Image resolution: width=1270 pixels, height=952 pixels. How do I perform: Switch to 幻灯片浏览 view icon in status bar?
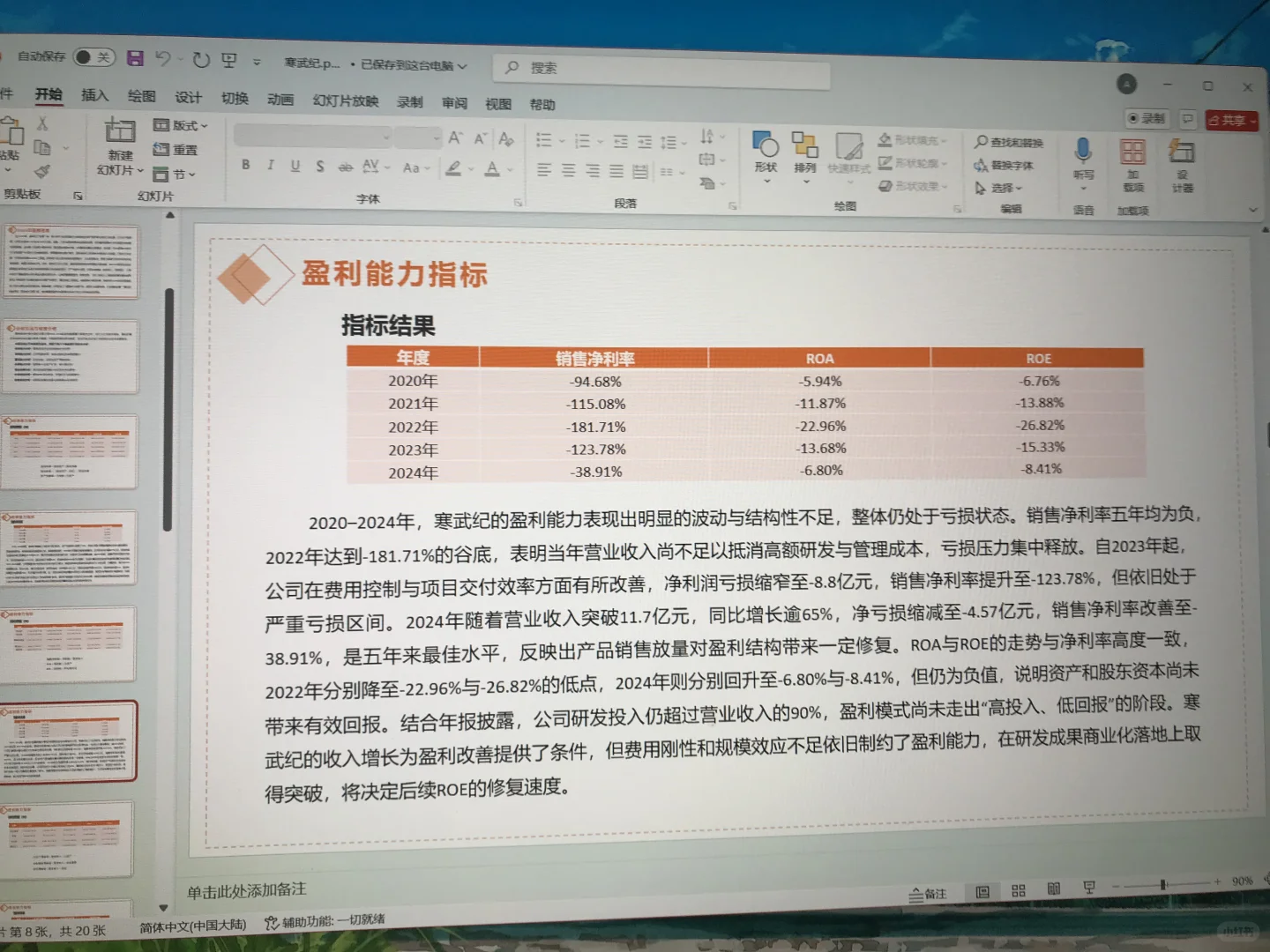click(x=1018, y=891)
